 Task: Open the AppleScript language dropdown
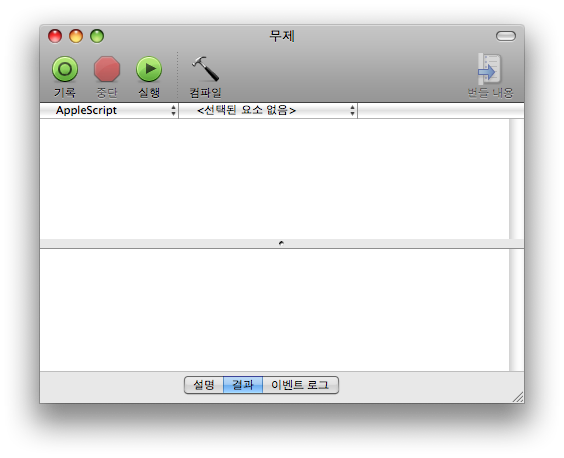(x=109, y=110)
